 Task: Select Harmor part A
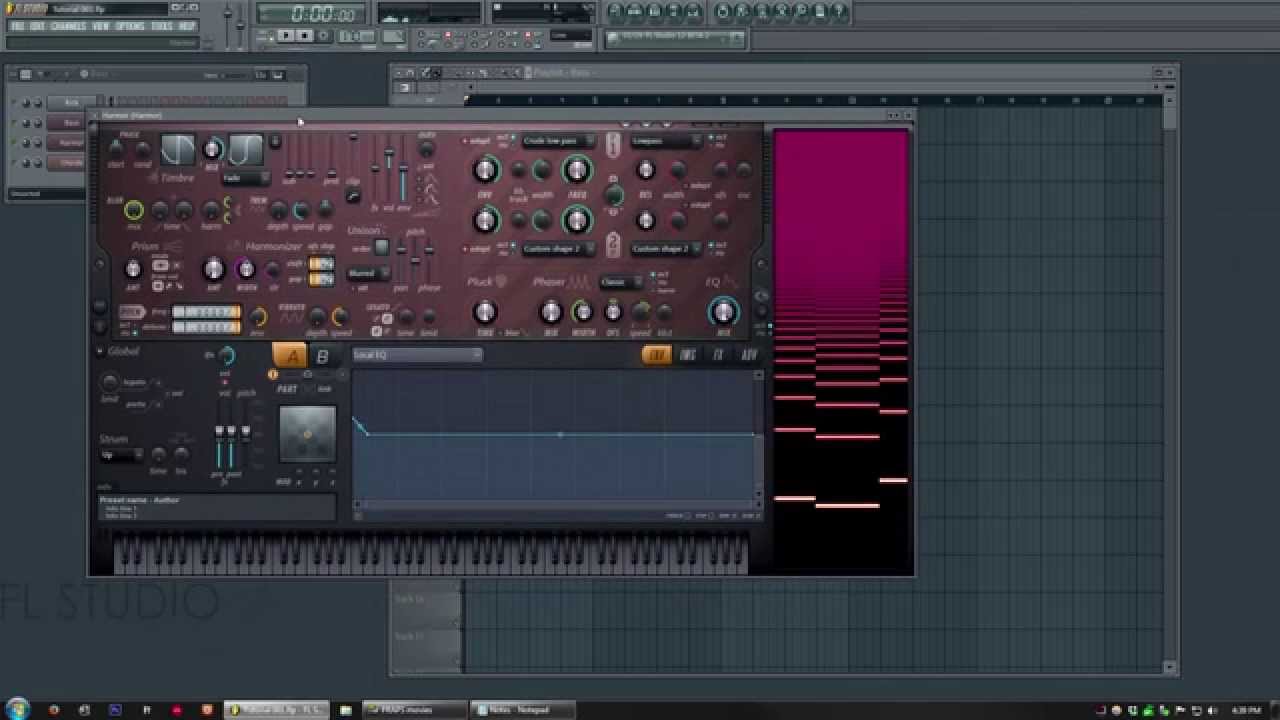click(x=289, y=355)
